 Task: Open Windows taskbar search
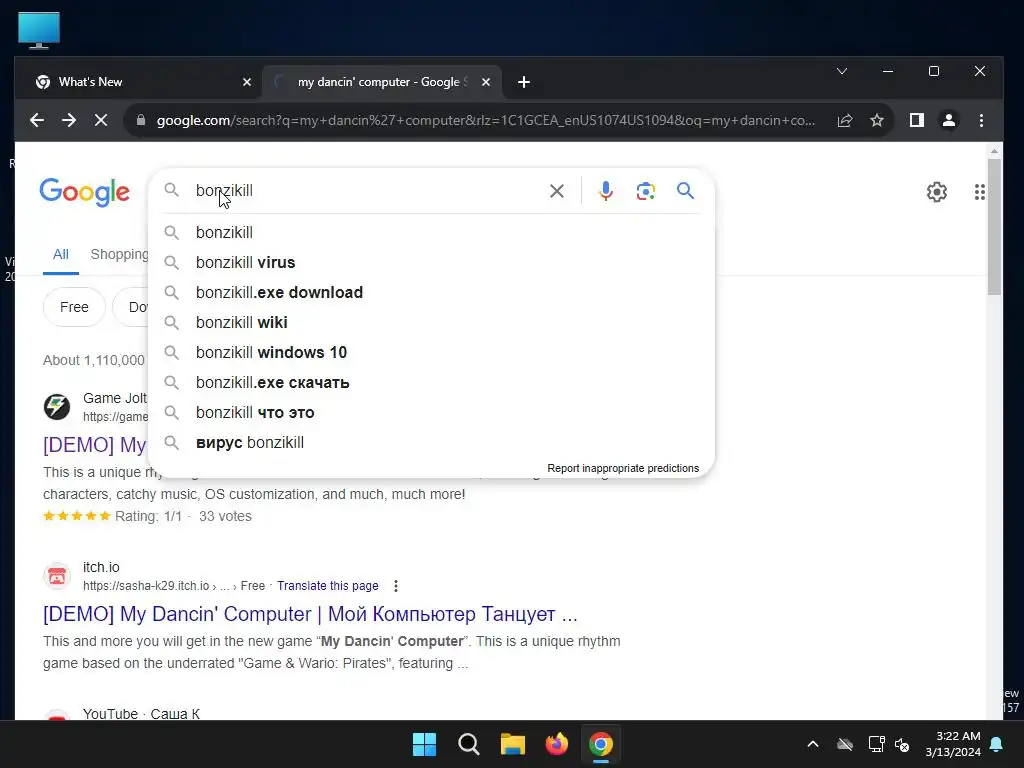[x=469, y=744]
